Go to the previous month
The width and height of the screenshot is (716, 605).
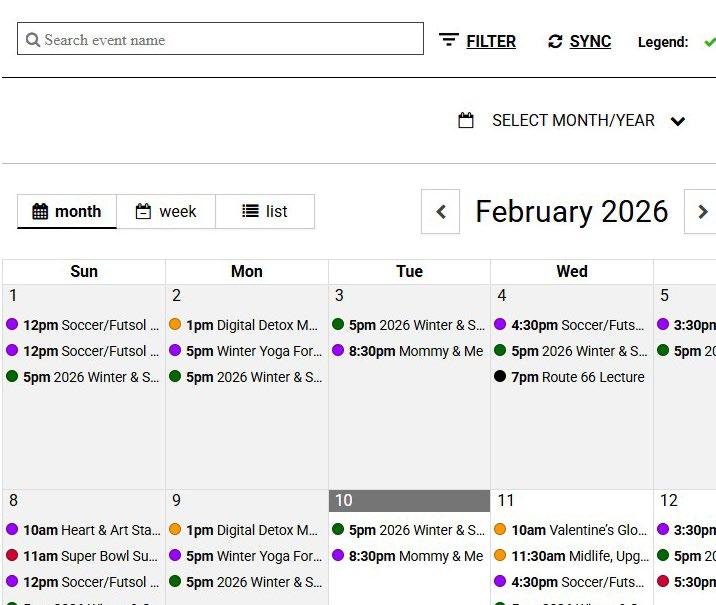tap(440, 212)
